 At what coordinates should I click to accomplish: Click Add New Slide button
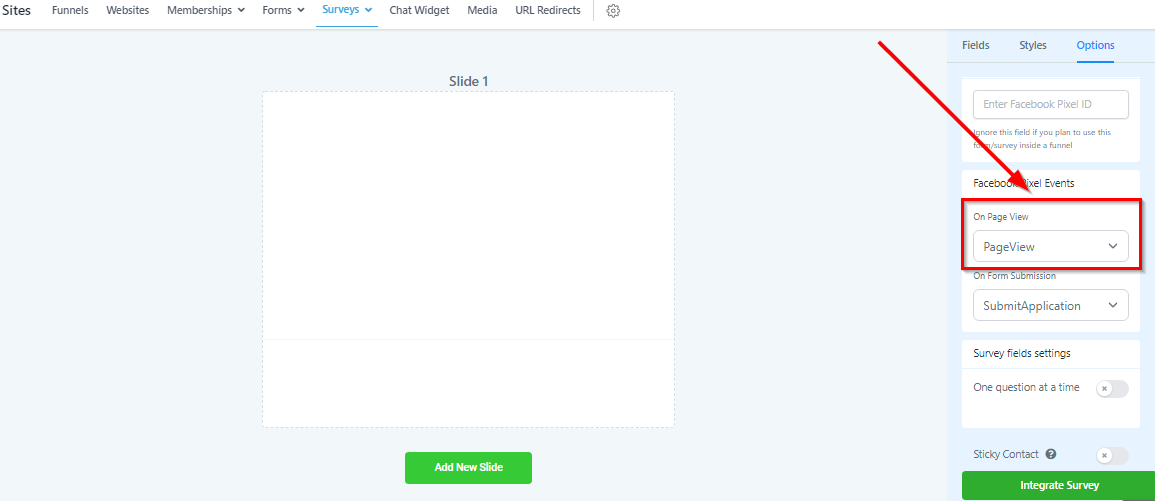(468, 468)
